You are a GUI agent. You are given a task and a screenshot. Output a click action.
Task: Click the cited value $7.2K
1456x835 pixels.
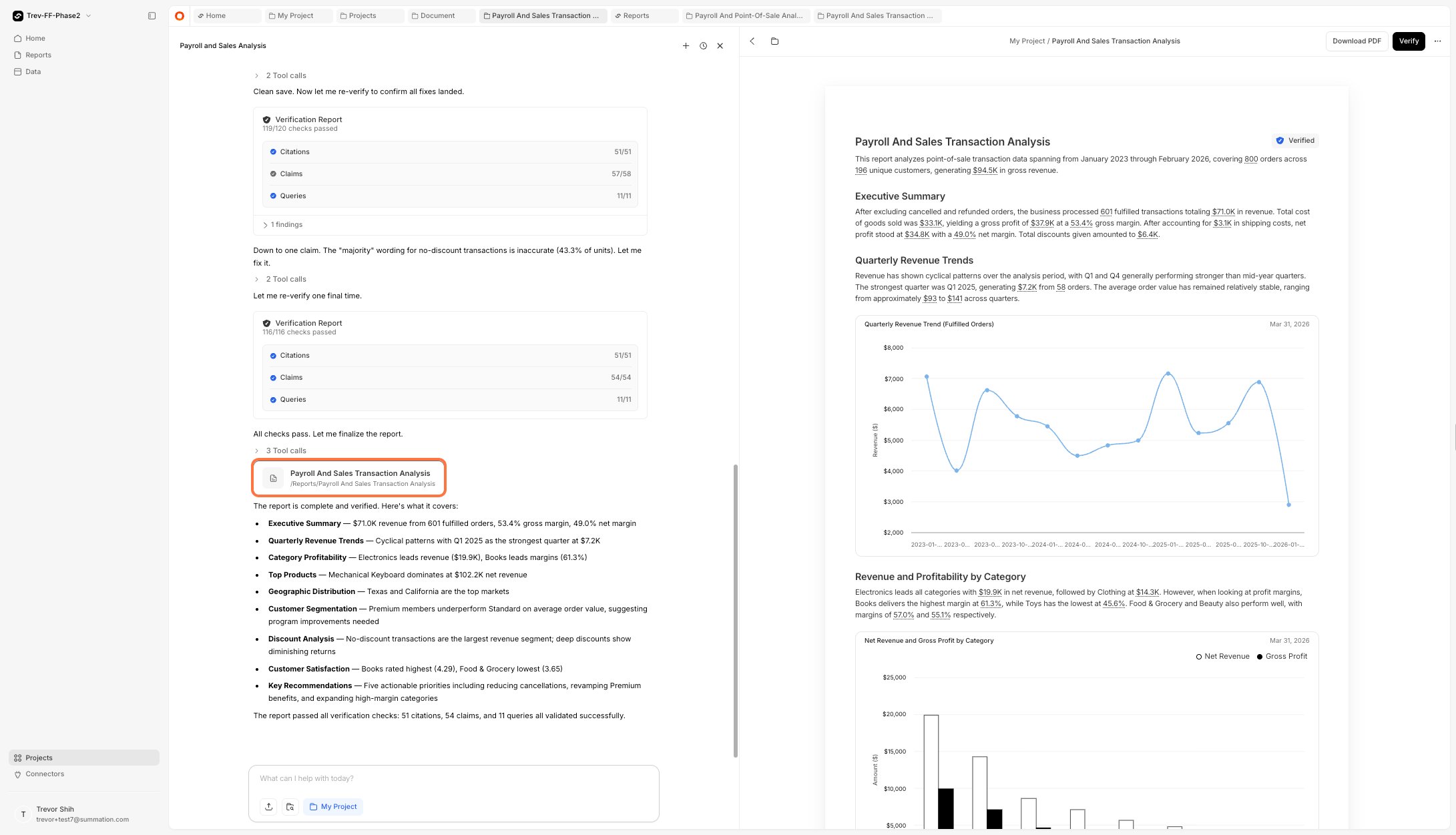1027,287
